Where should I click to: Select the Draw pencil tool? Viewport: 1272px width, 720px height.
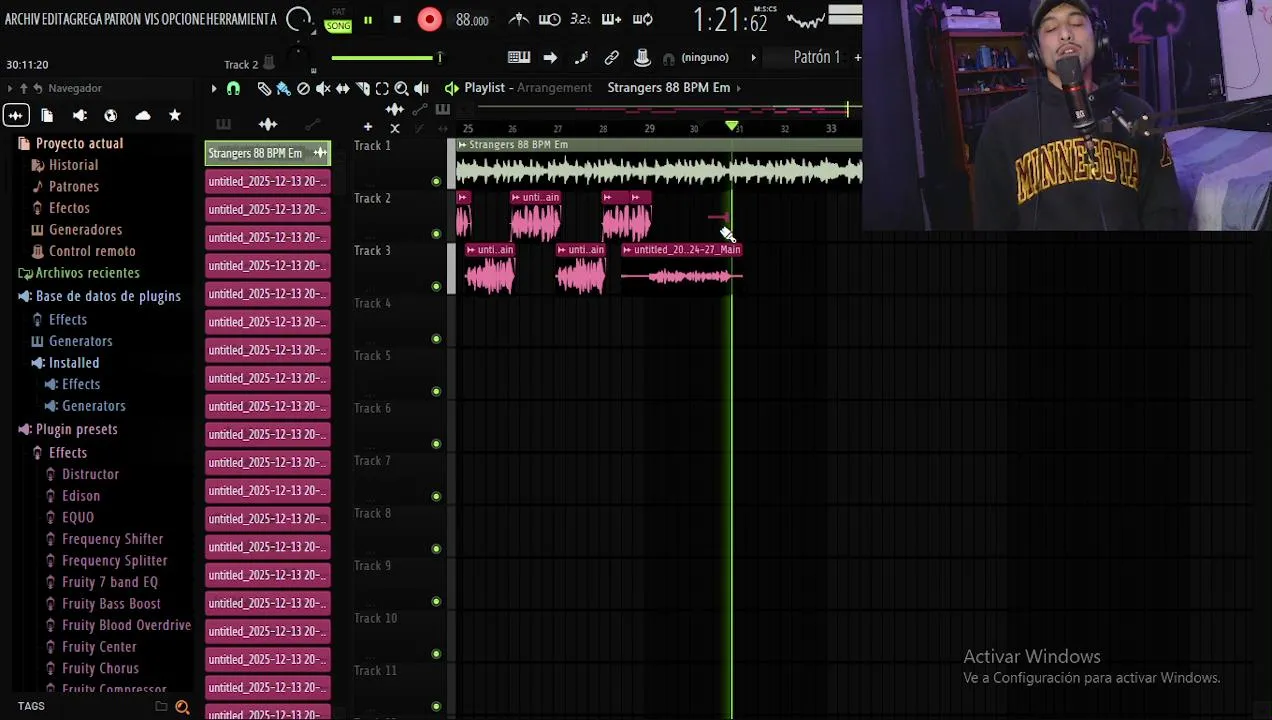point(264,88)
